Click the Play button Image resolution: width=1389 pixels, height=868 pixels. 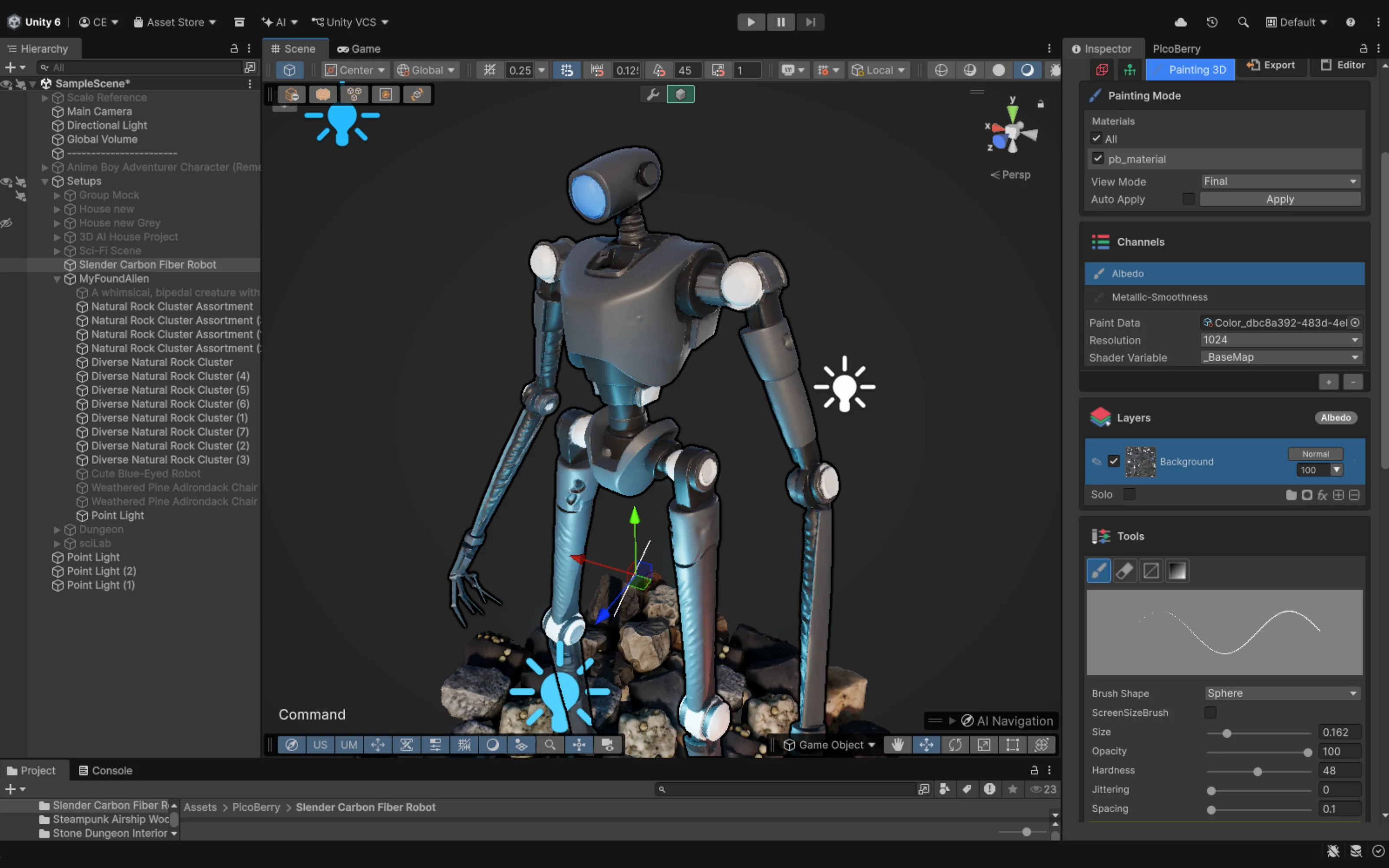pyautogui.click(x=751, y=22)
